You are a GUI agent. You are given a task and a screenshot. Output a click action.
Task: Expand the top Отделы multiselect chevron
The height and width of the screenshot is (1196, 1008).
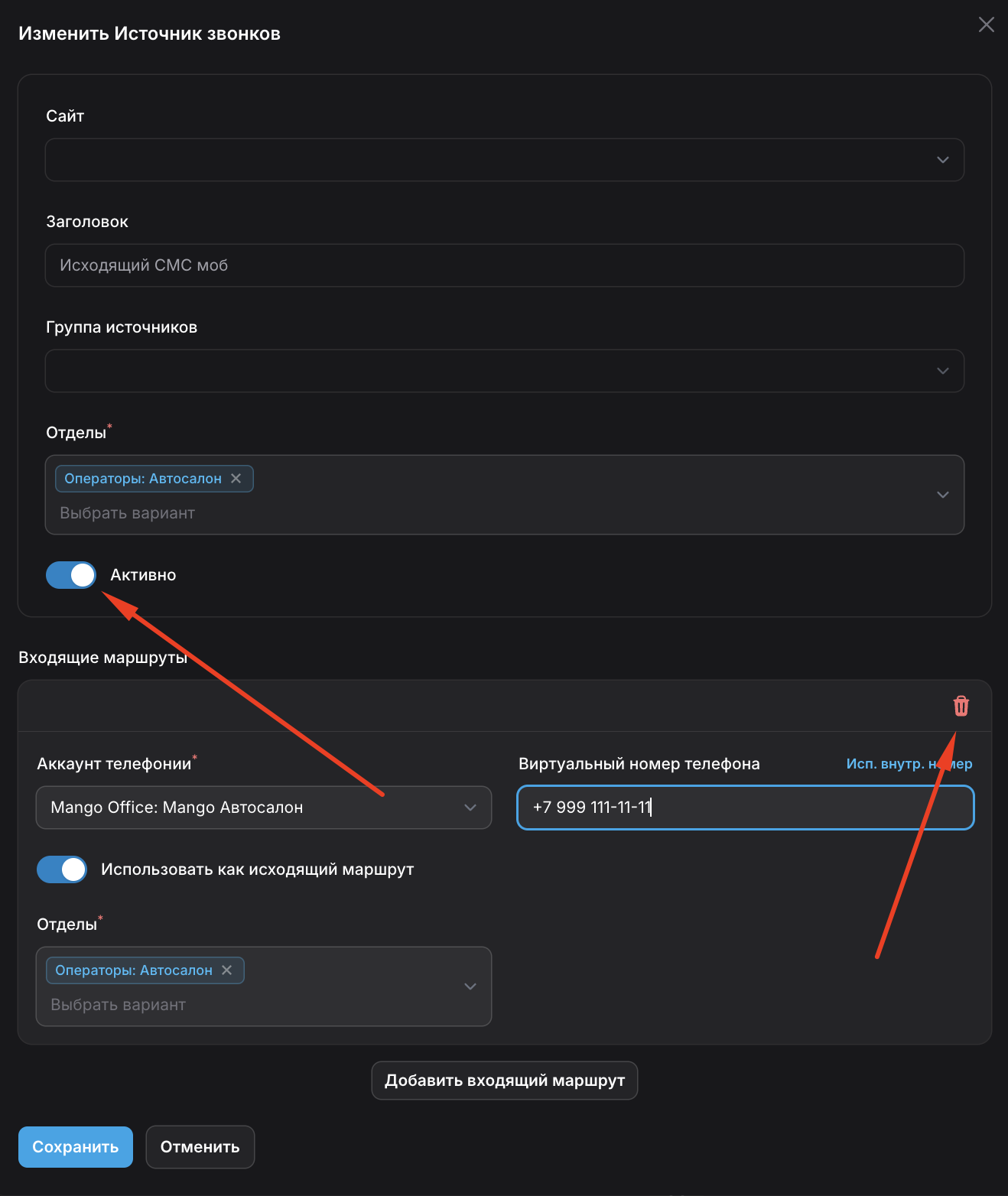pyautogui.click(x=942, y=495)
